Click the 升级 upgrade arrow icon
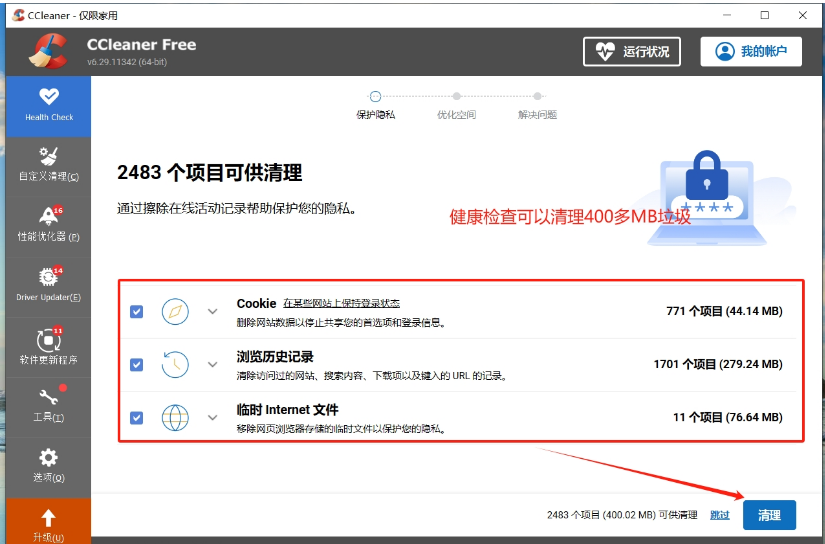This screenshot has width=825, height=544. pos(48,518)
